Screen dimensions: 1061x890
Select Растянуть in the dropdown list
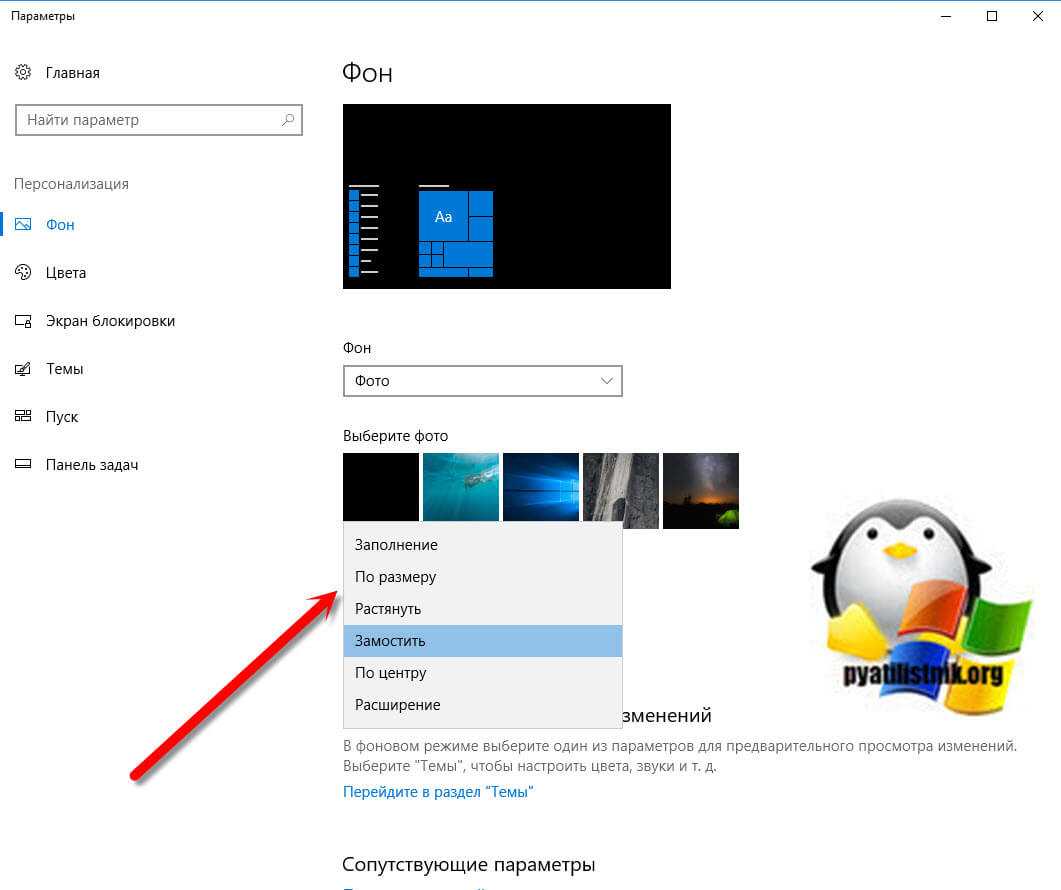(388, 609)
